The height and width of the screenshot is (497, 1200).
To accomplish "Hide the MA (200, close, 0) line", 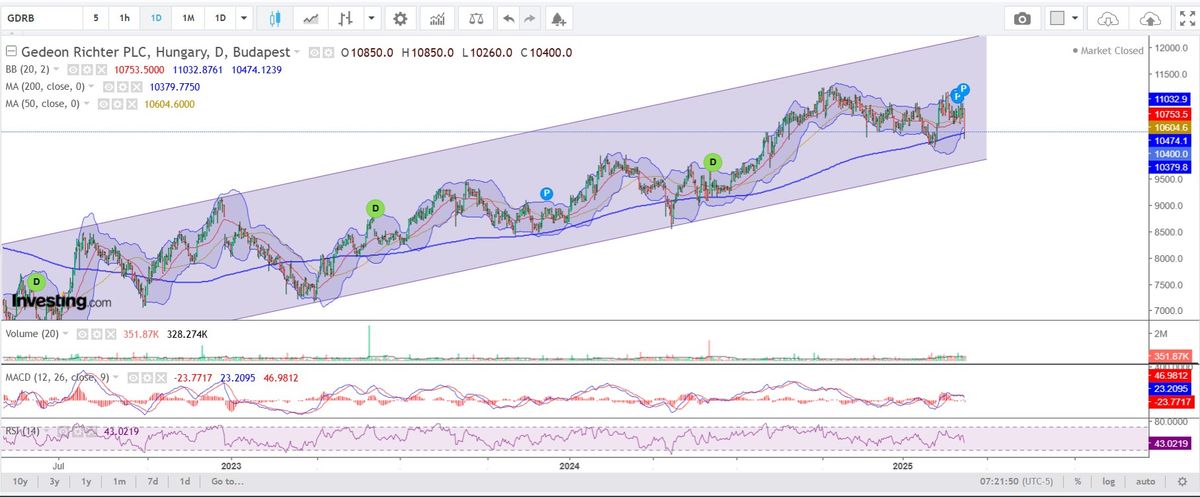I will coord(108,87).
